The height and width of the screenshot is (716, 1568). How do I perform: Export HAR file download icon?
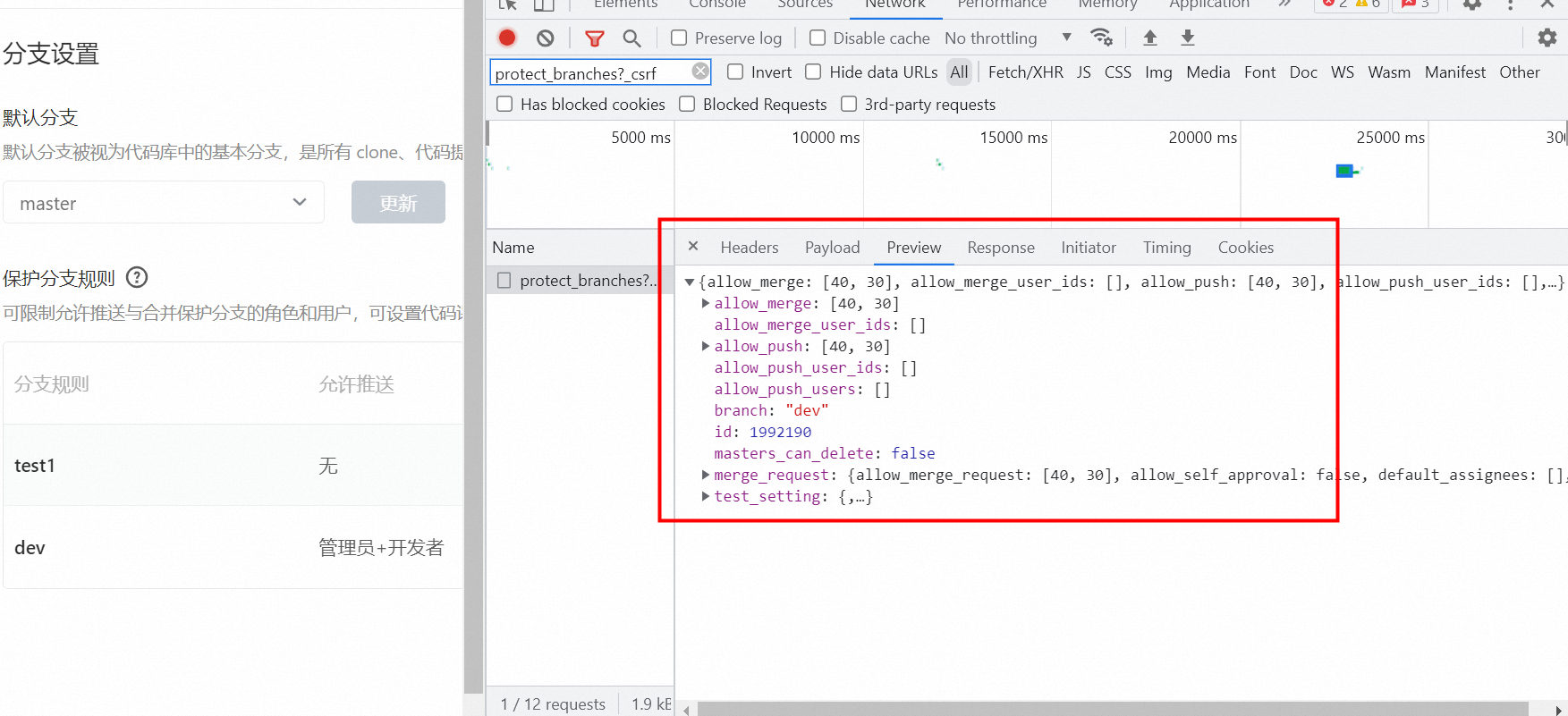tap(1188, 38)
